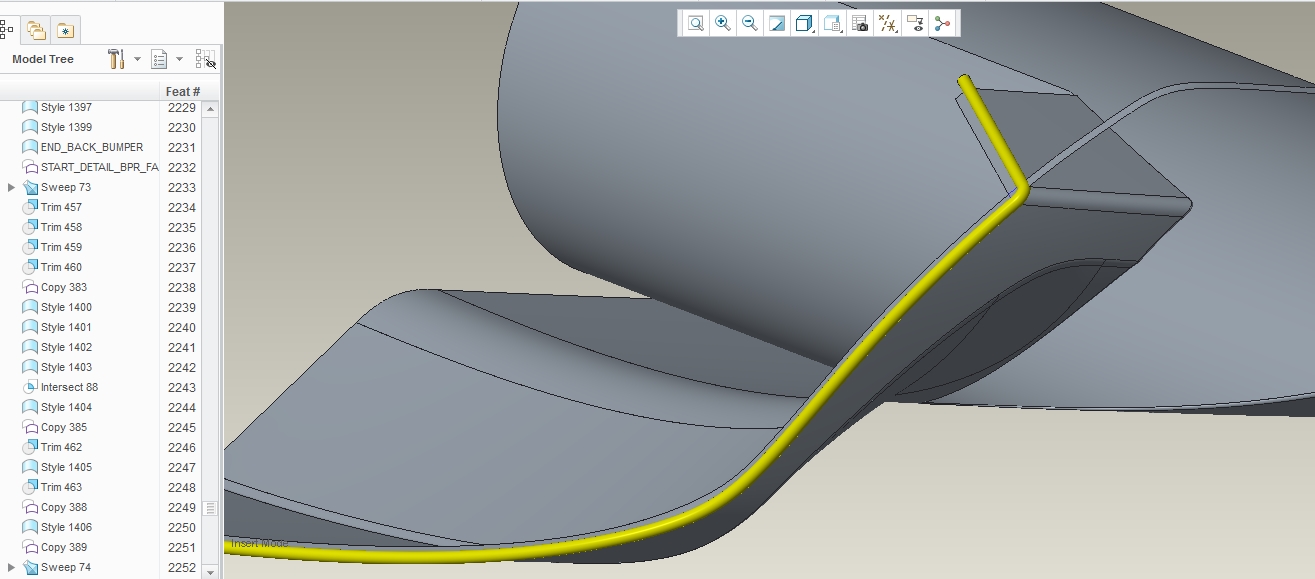Expand the Sweep 73 feature
Viewport: 1315px width, 579px height.
point(11,187)
